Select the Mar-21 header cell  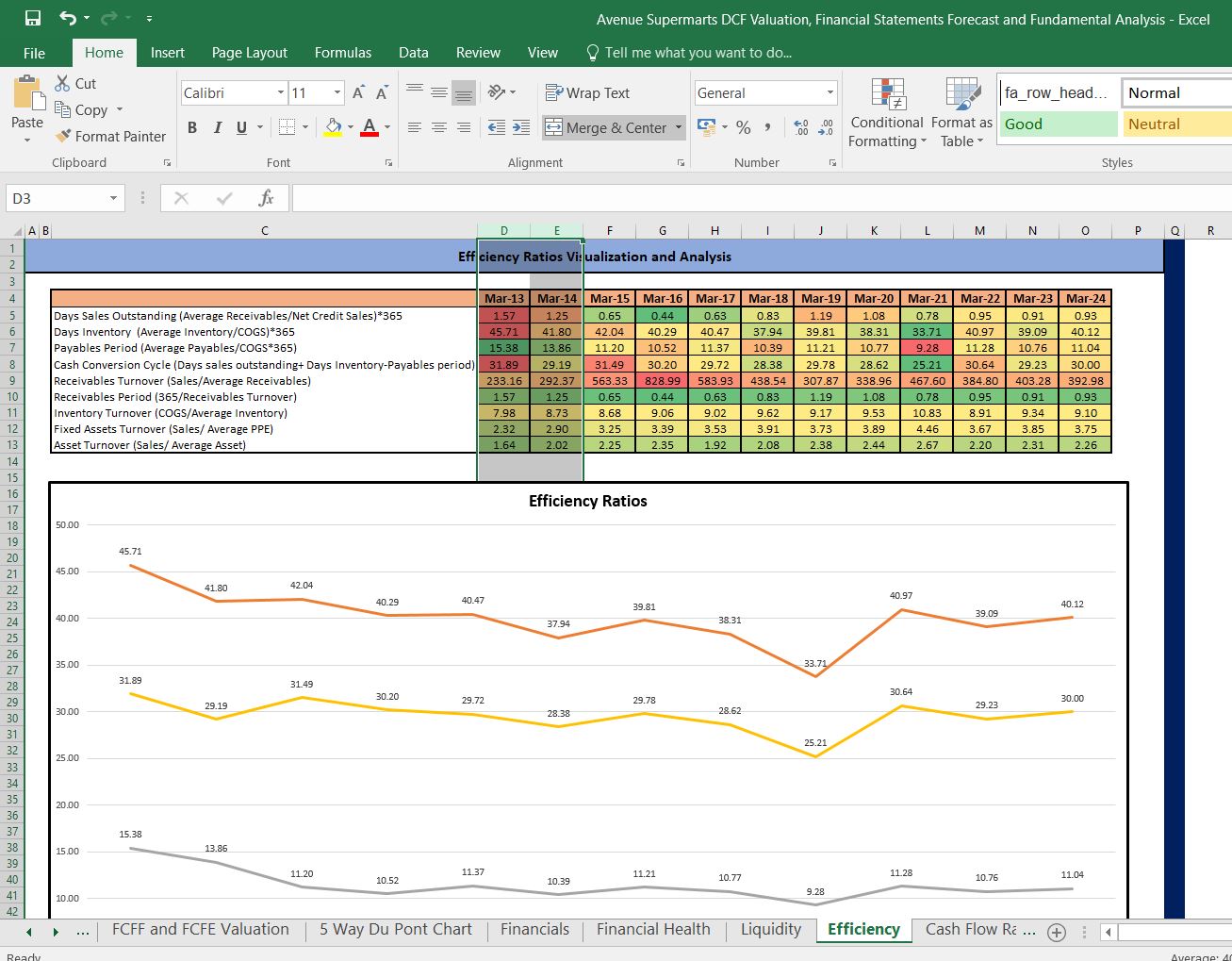coord(928,298)
